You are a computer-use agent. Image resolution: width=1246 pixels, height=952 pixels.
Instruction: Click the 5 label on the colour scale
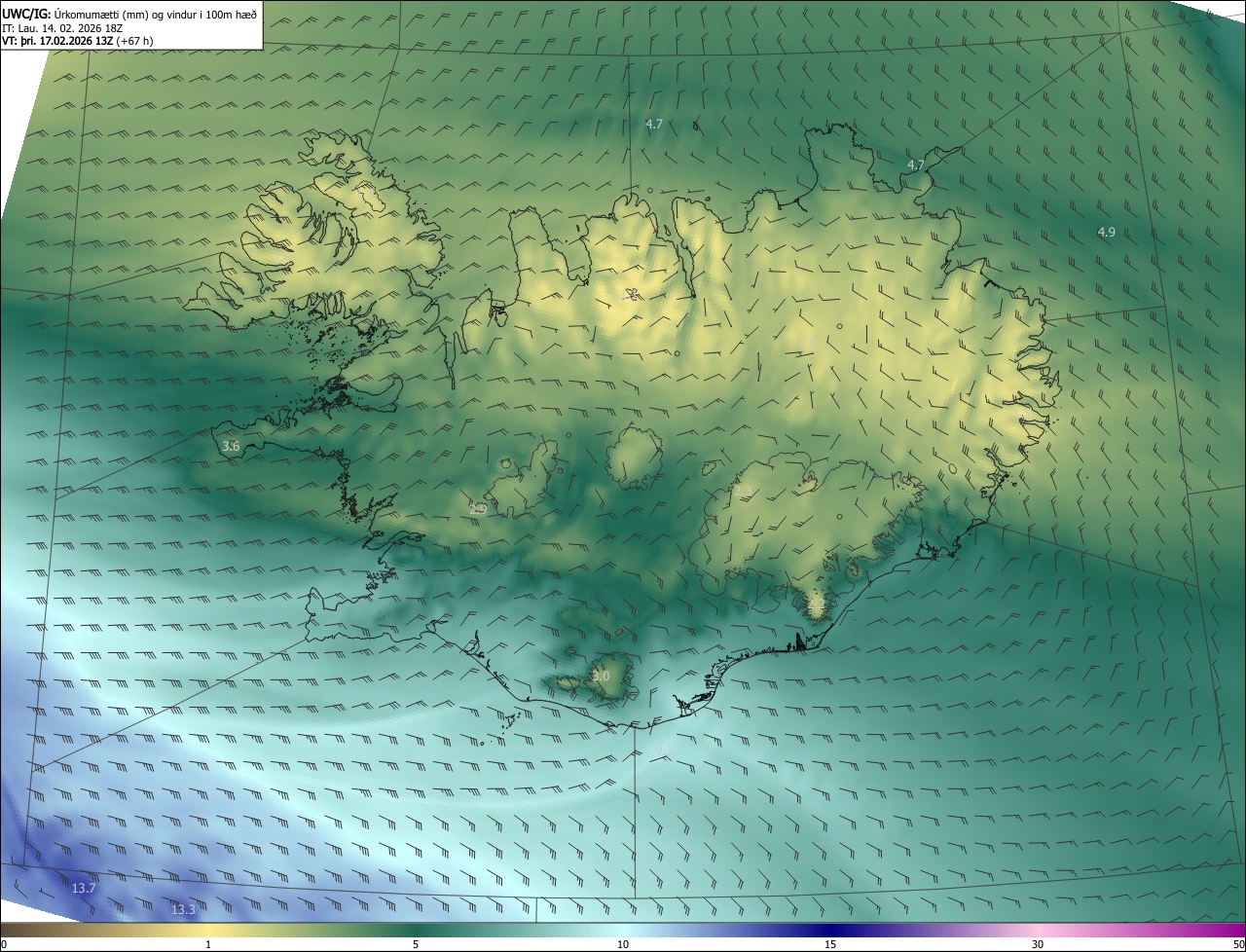tap(416, 944)
